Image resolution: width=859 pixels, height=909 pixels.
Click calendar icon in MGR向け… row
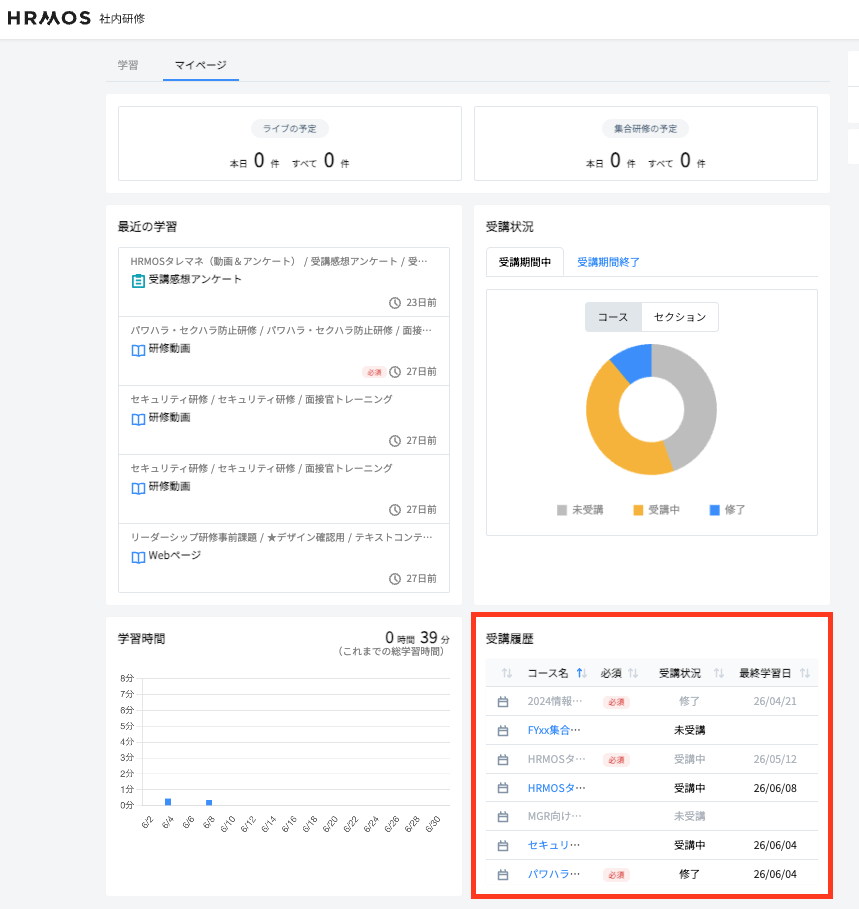pyautogui.click(x=503, y=817)
